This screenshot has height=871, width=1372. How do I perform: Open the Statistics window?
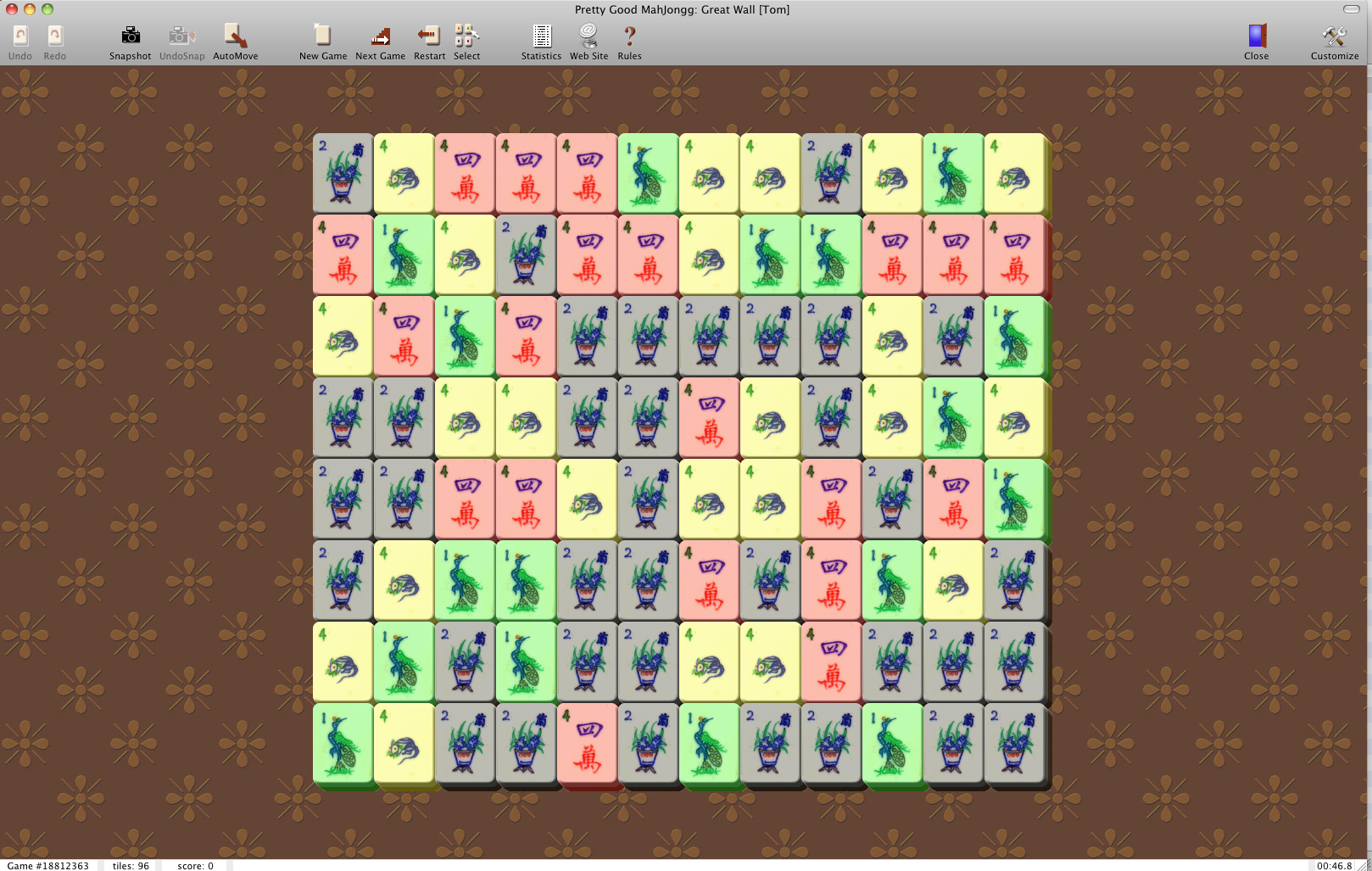click(x=541, y=36)
